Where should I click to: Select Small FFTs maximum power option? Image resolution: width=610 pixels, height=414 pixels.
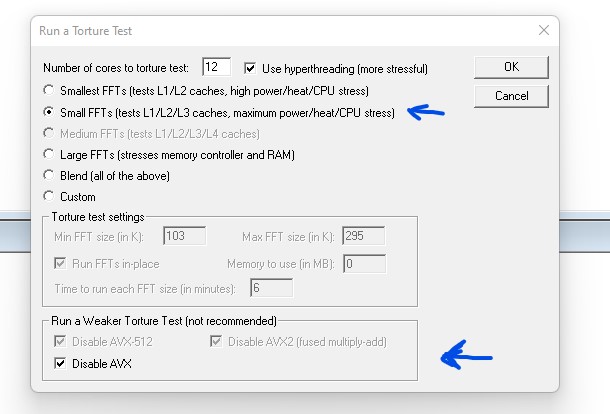49,113
